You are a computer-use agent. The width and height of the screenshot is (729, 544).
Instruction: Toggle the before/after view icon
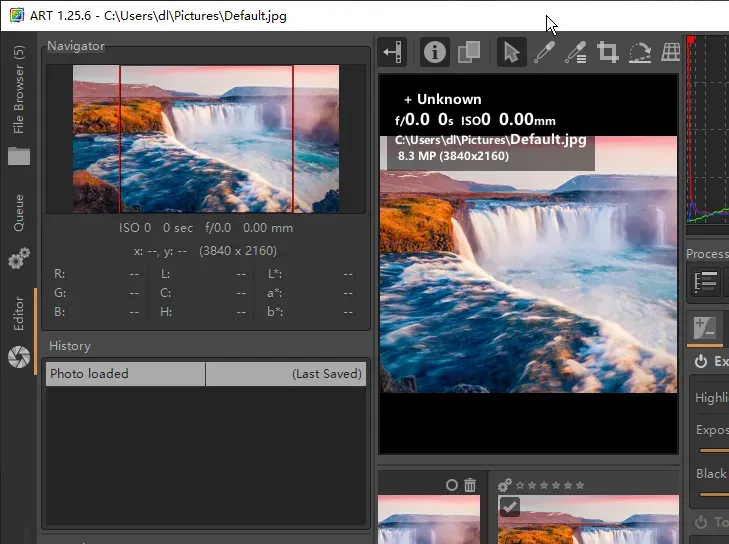click(x=468, y=52)
